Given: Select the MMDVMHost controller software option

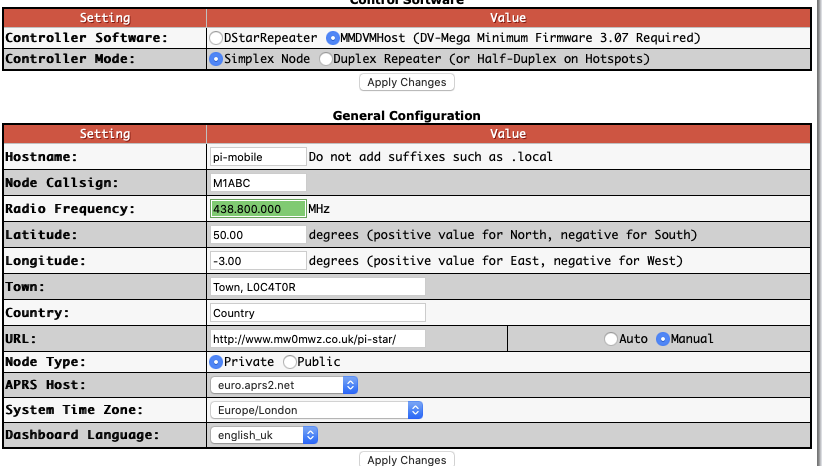Looking at the screenshot, I should [332, 38].
